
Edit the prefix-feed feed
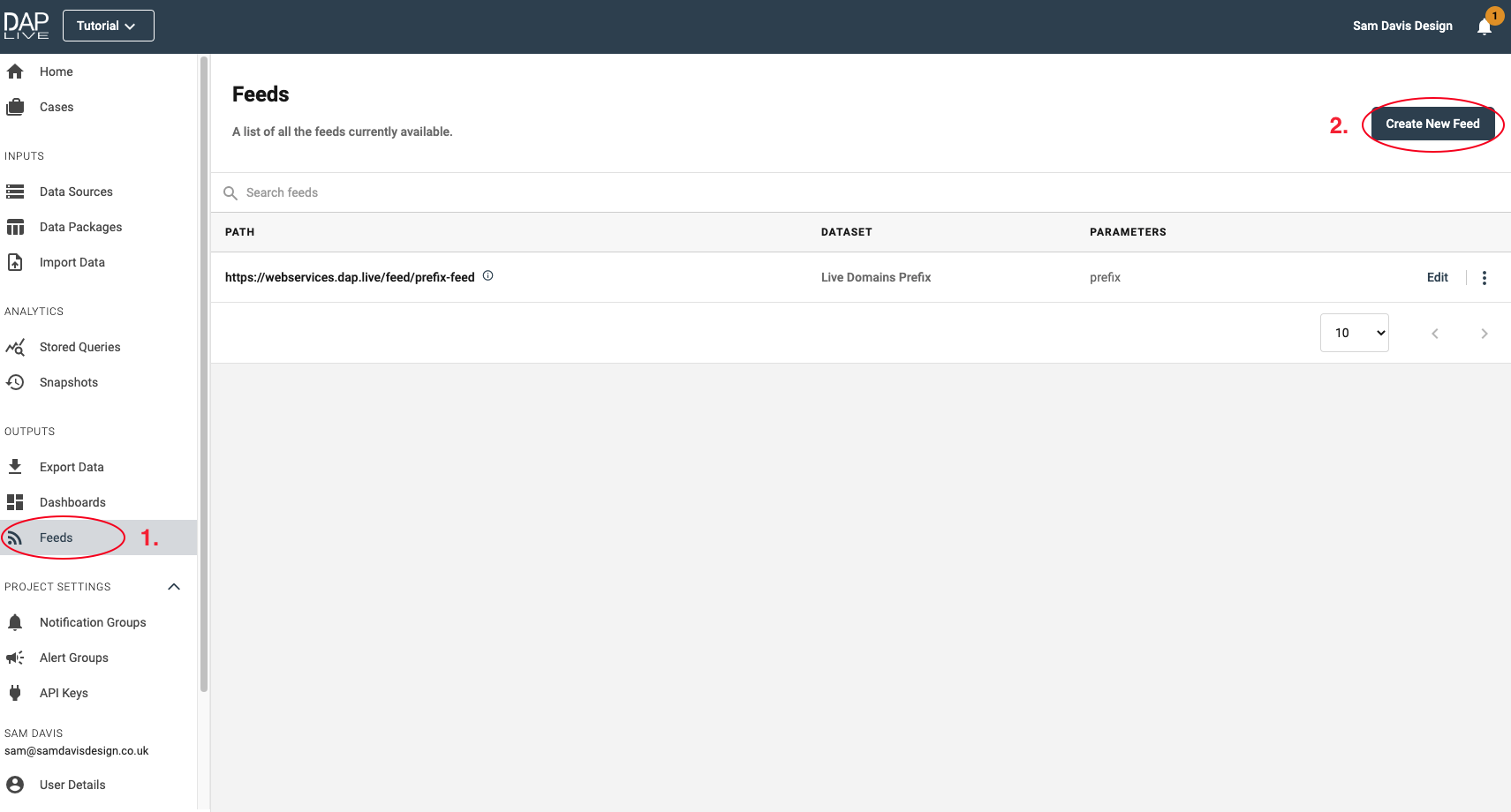pos(1438,277)
